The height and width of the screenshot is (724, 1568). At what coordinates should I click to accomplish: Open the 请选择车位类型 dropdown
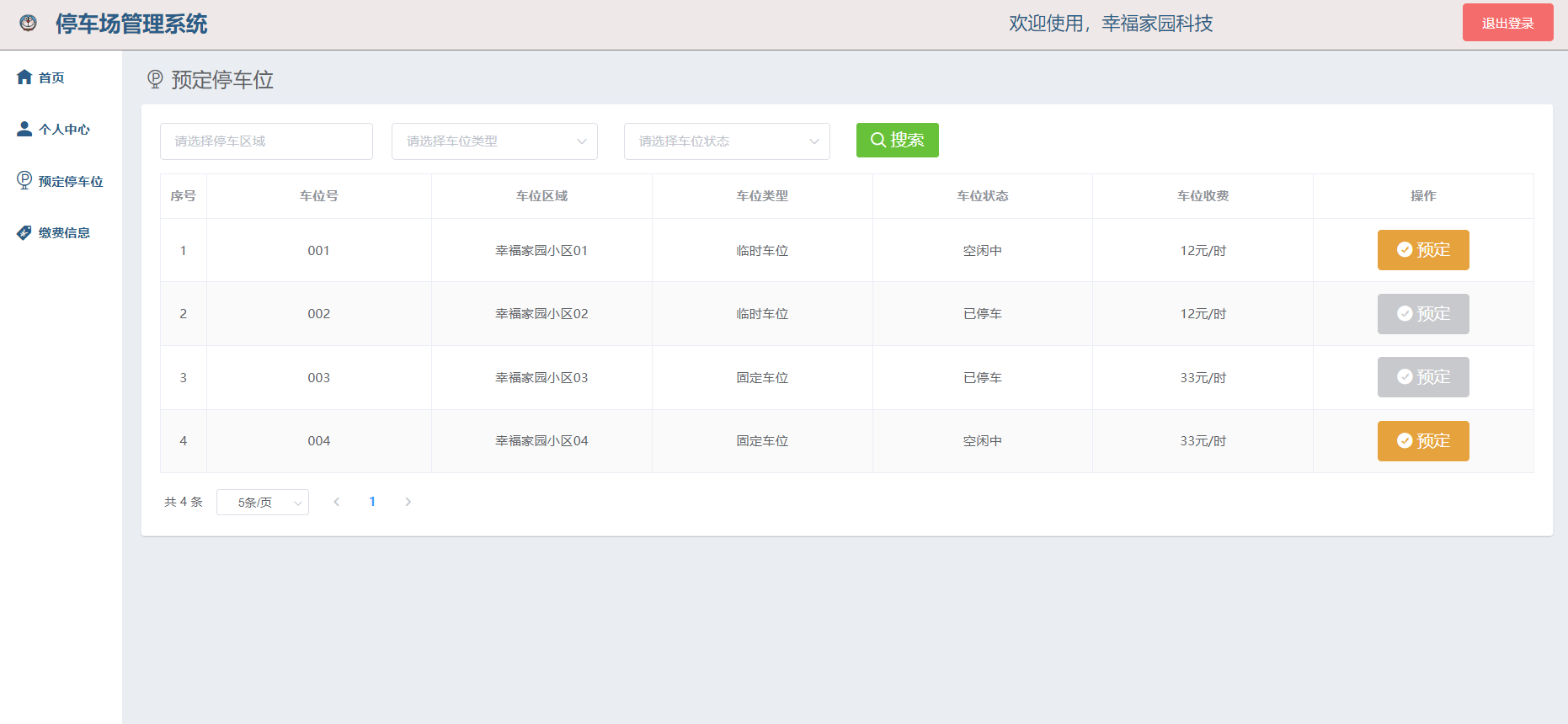494,141
